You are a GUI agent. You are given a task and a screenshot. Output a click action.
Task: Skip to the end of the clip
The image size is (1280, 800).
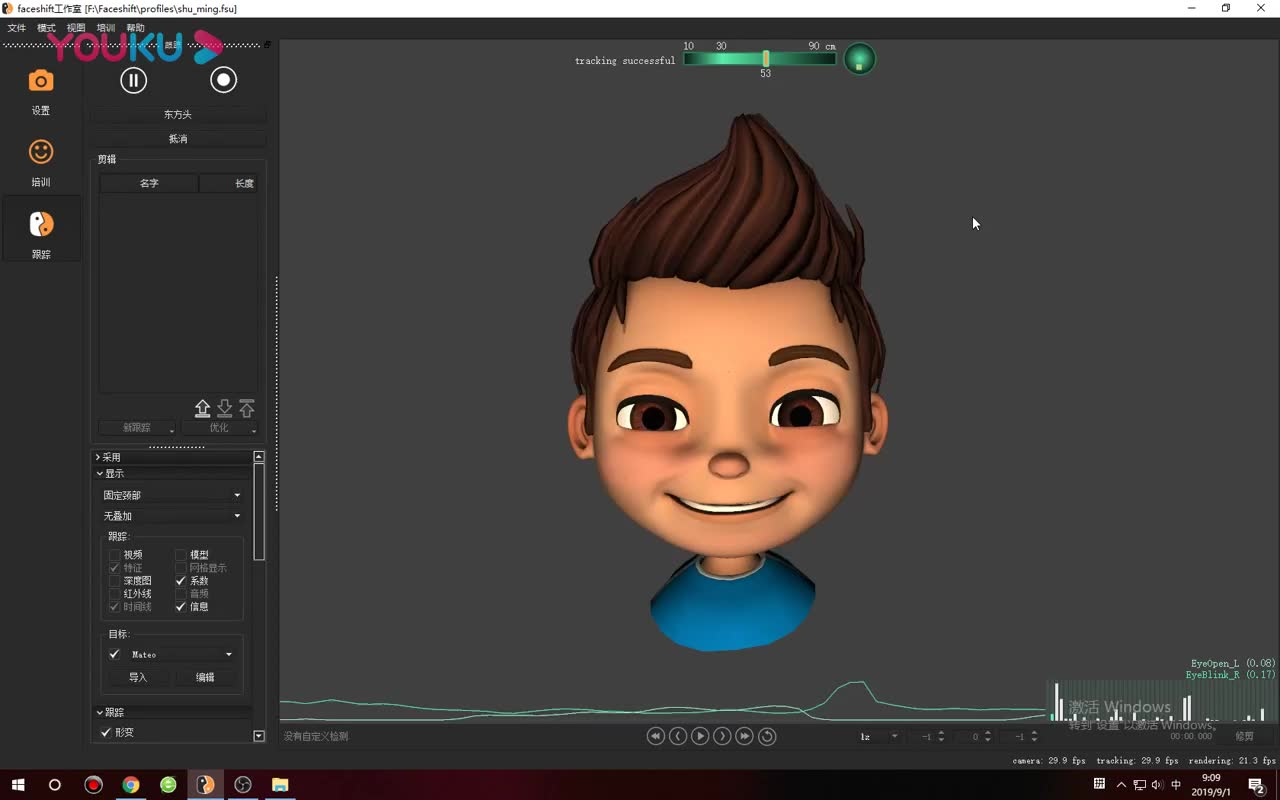pos(744,736)
